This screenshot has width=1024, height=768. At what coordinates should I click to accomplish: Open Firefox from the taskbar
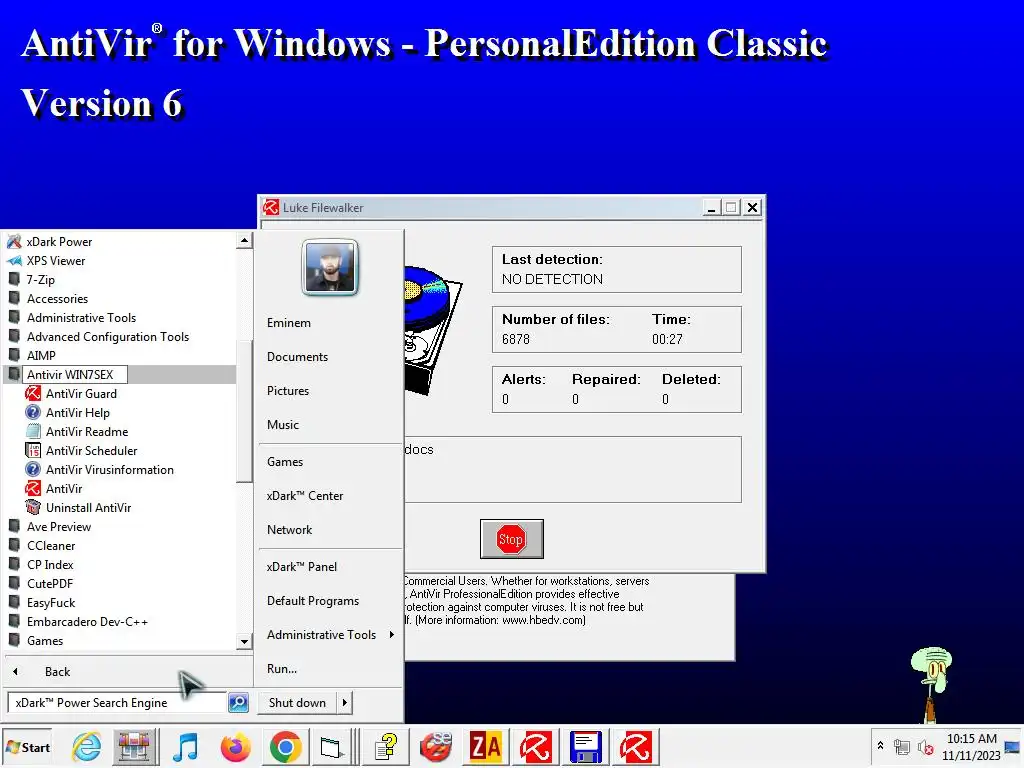[235, 747]
